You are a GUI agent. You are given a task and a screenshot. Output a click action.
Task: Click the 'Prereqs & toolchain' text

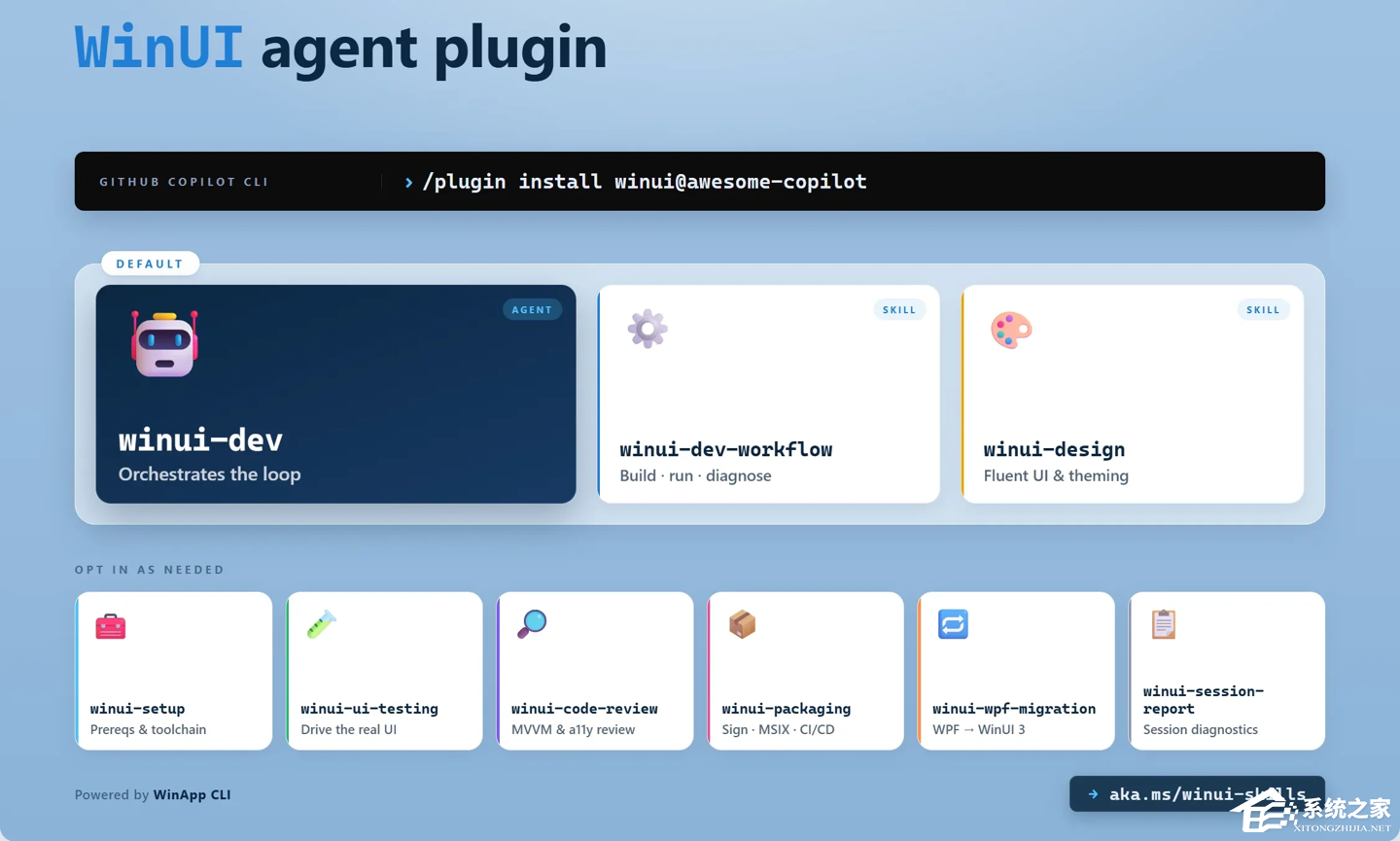click(148, 729)
